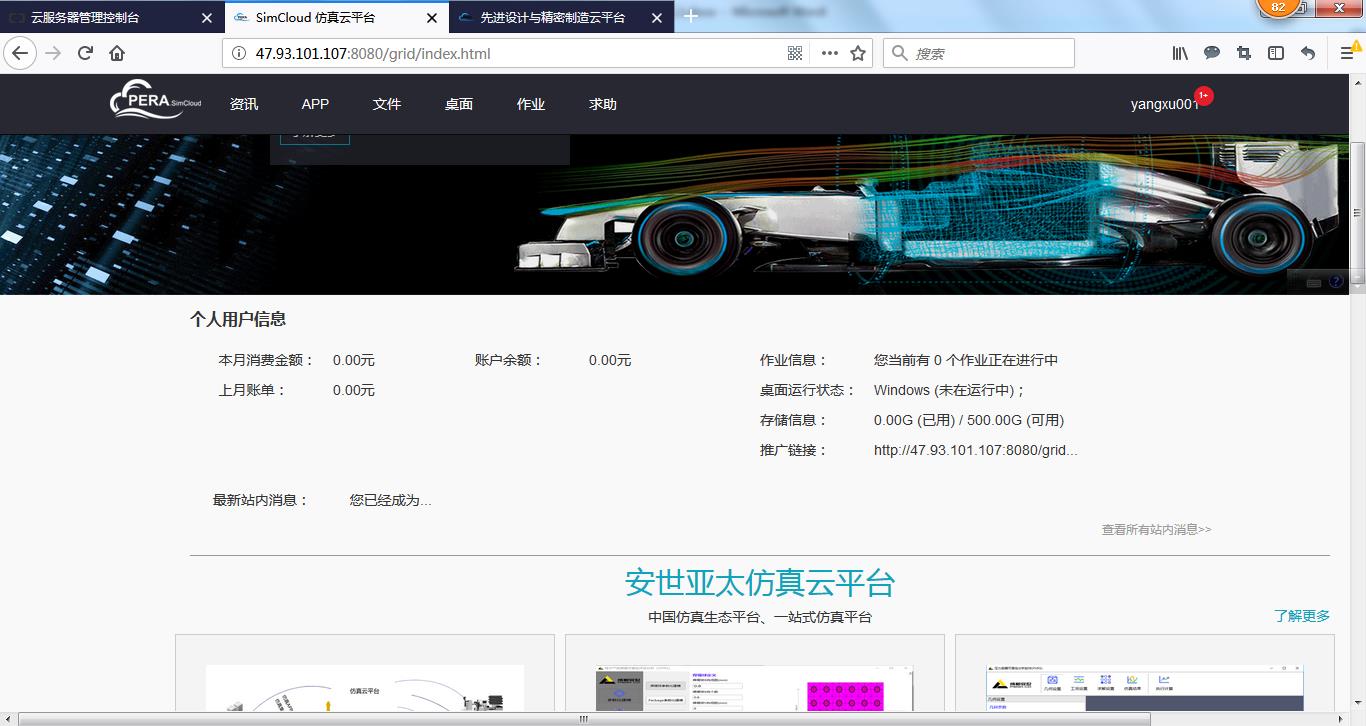Click the 安世亚太仿真云平台 heading
The width and height of the screenshot is (1366, 726).
pos(760,582)
